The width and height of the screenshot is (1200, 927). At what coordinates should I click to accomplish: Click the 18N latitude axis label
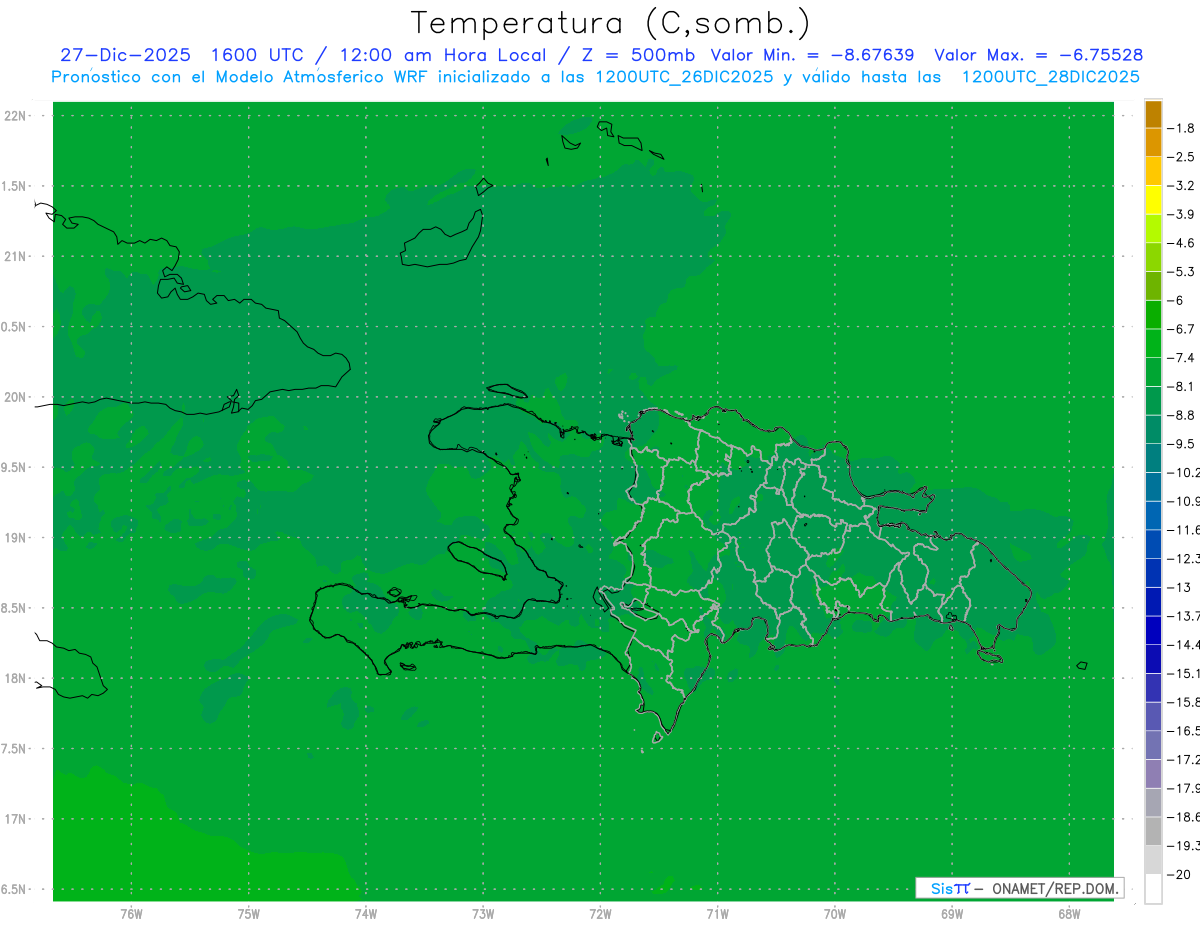[16, 678]
